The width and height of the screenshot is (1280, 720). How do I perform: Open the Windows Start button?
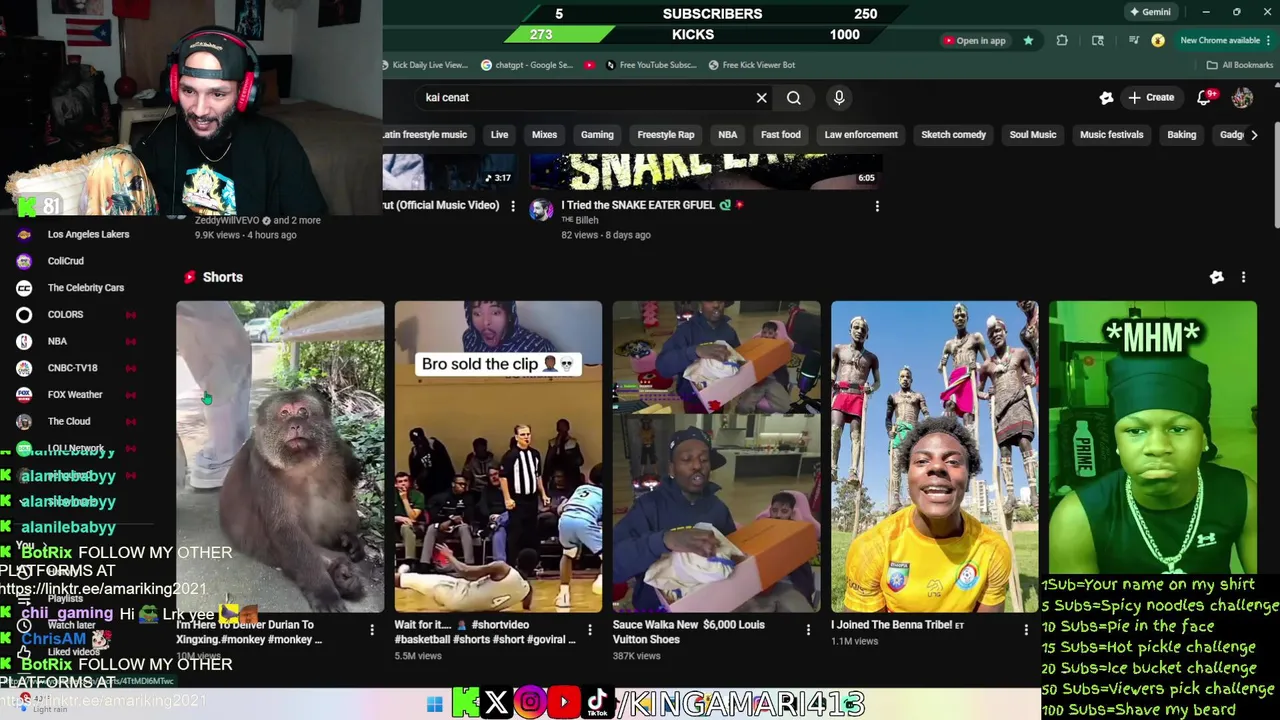coord(434,704)
